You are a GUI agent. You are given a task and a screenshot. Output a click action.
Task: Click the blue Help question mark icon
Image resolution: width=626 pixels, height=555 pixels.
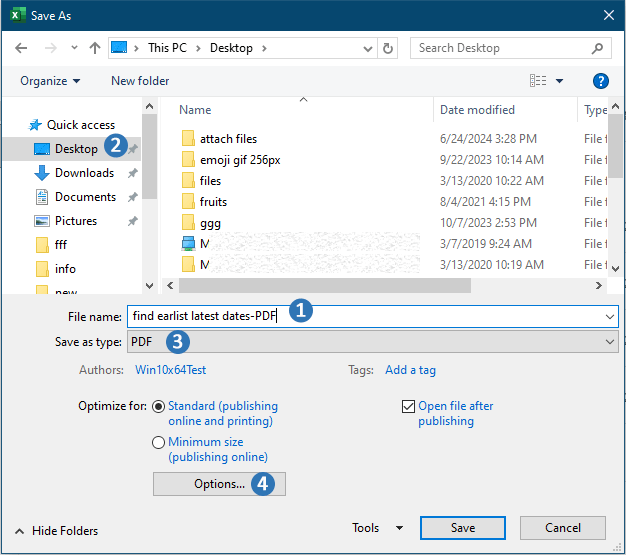(x=600, y=81)
